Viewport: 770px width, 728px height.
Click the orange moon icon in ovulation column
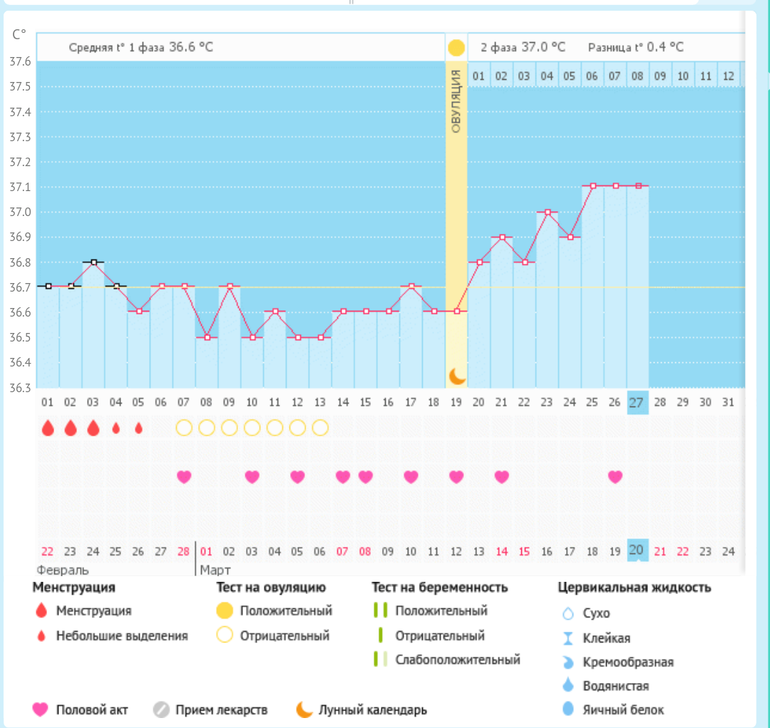coord(456,376)
